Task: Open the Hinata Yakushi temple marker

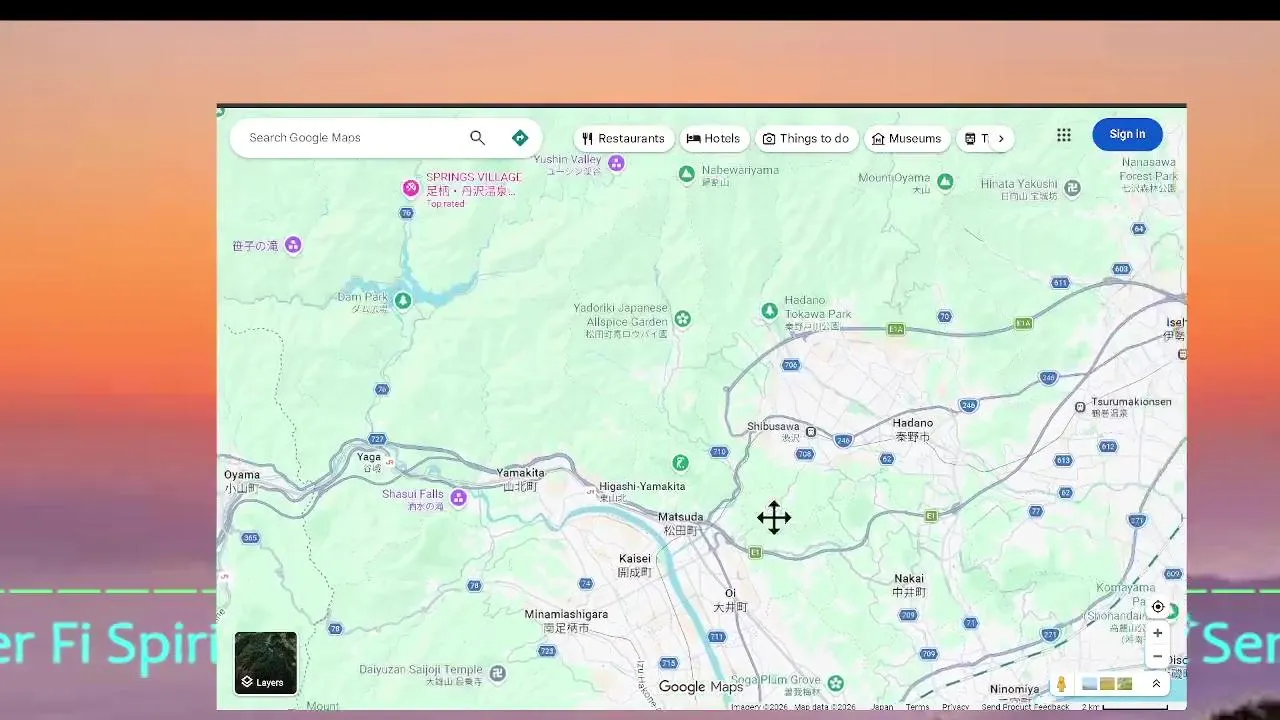Action: point(1072,187)
